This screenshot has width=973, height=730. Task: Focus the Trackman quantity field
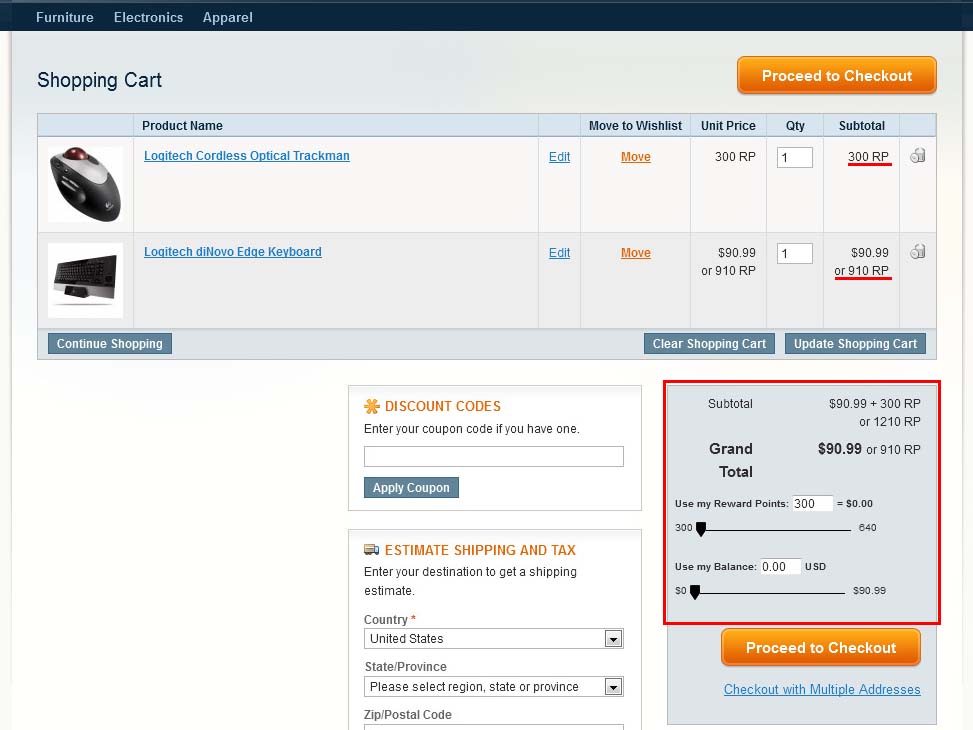pyautogui.click(x=794, y=157)
